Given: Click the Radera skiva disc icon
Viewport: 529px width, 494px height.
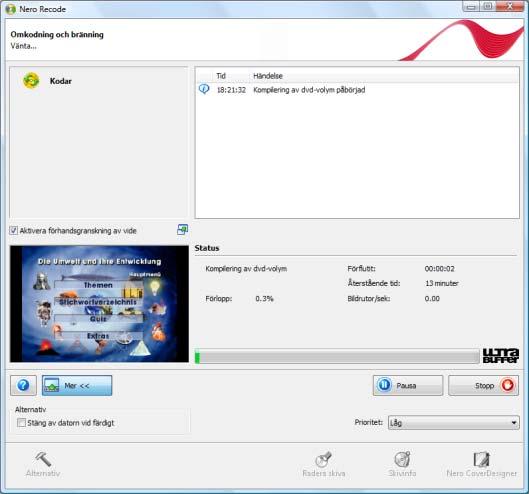Looking at the screenshot, I should (324, 464).
